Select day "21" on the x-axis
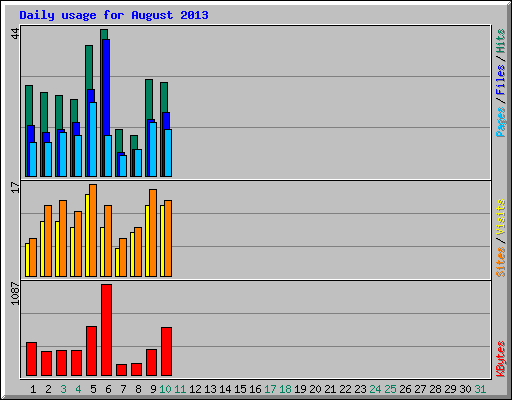Image resolution: width=512 pixels, height=400 pixels. pyautogui.click(x=330, y=389)
